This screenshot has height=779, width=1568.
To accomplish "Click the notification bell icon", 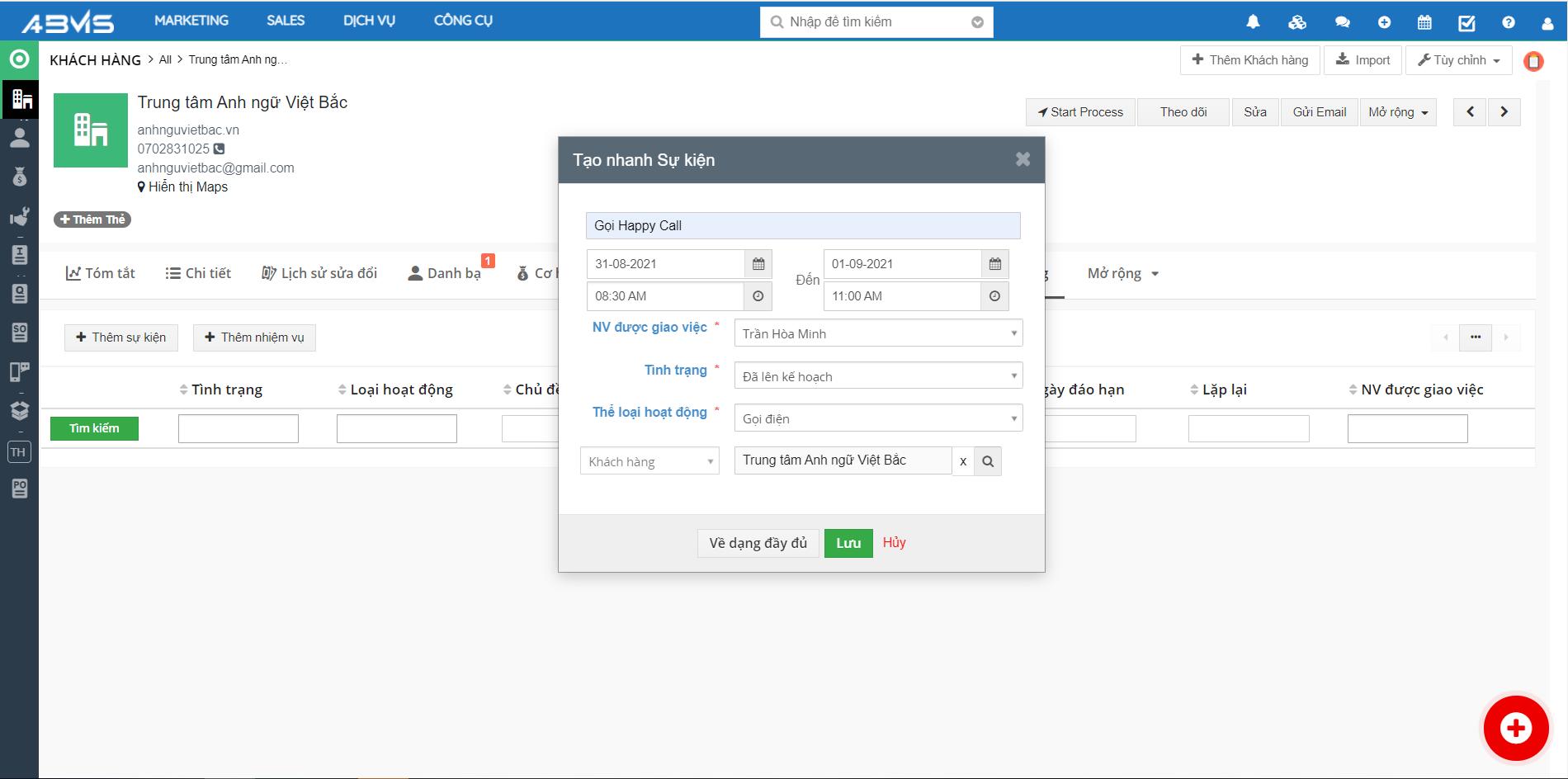I will [1253, 22].
